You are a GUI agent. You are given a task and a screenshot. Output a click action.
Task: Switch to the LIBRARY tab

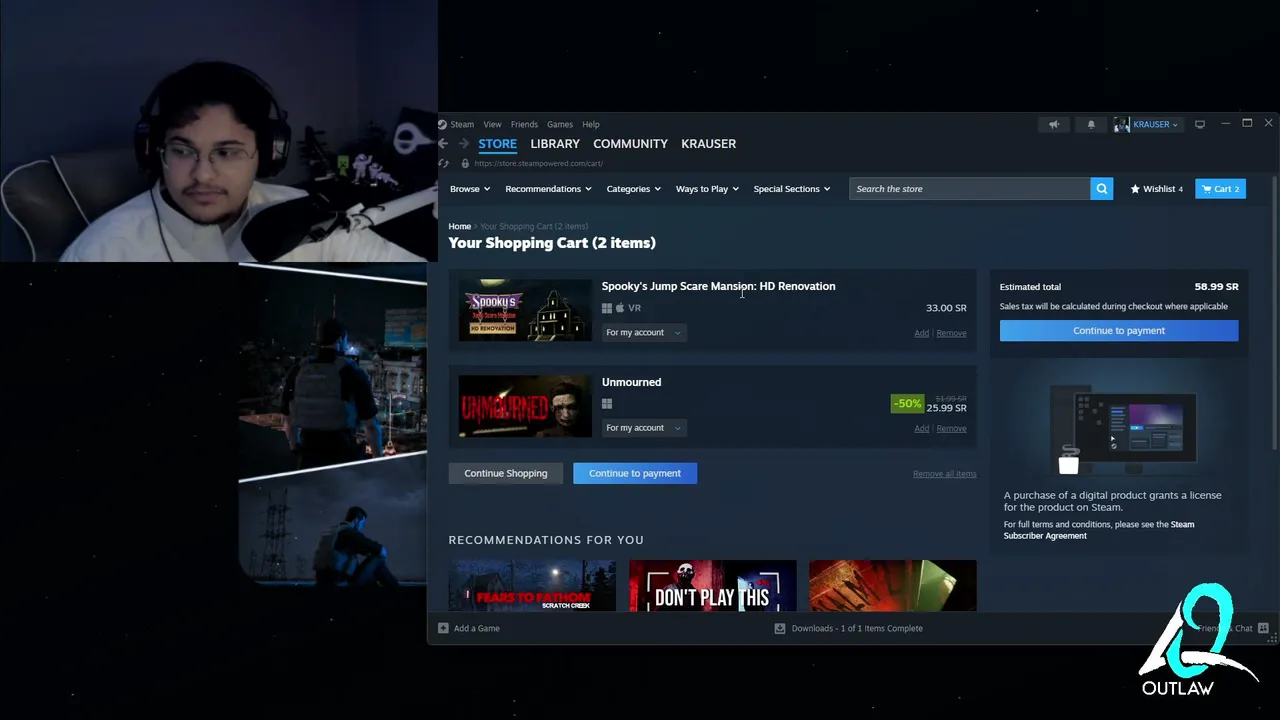coord(555,144)
